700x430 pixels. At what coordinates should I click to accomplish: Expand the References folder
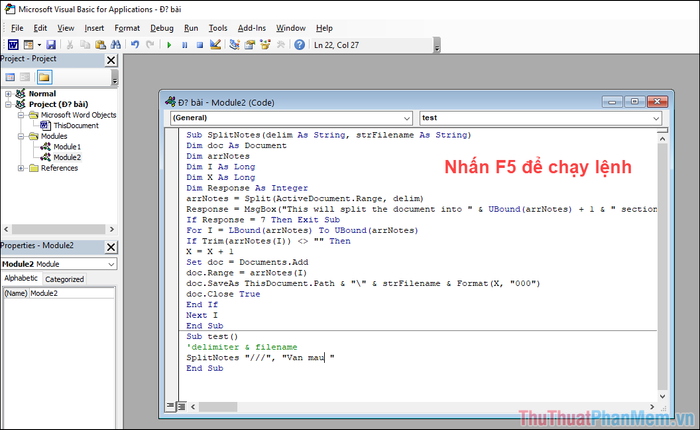[x=21, y=168]
